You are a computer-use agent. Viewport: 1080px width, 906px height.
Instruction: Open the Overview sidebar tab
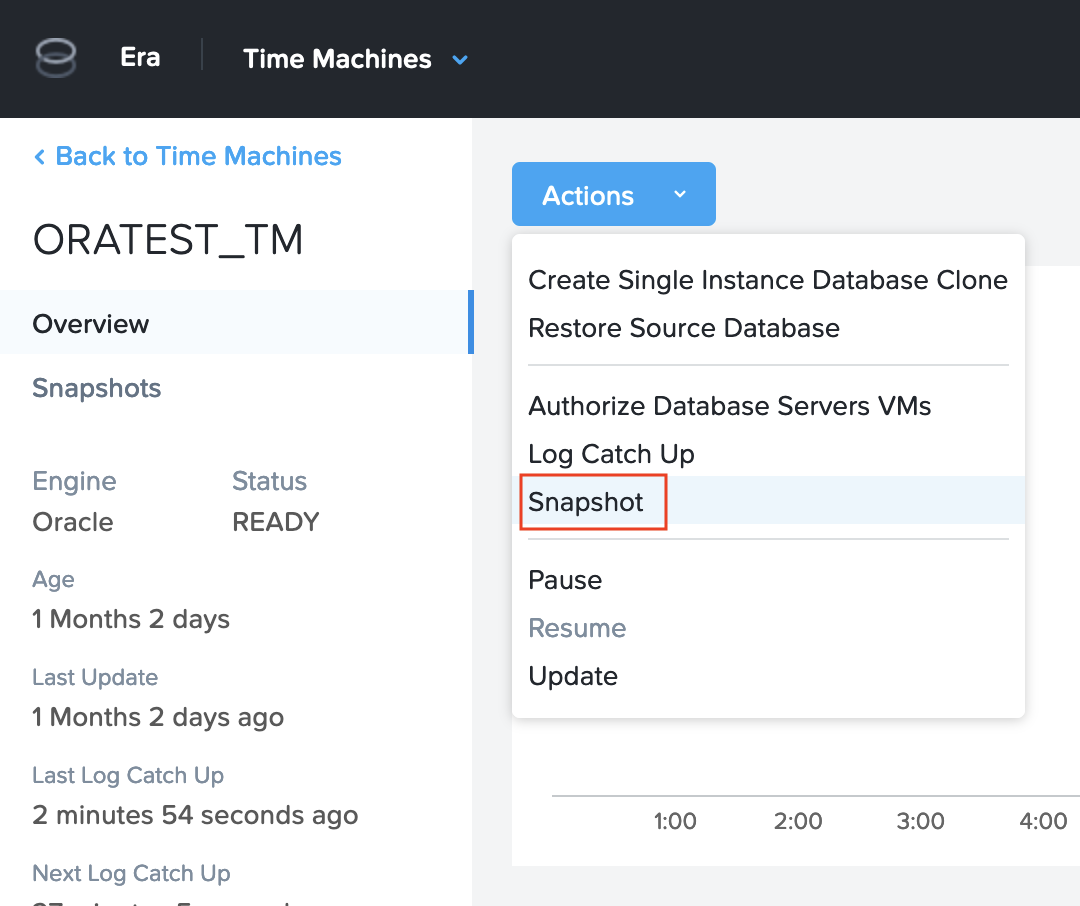point(236,322)
